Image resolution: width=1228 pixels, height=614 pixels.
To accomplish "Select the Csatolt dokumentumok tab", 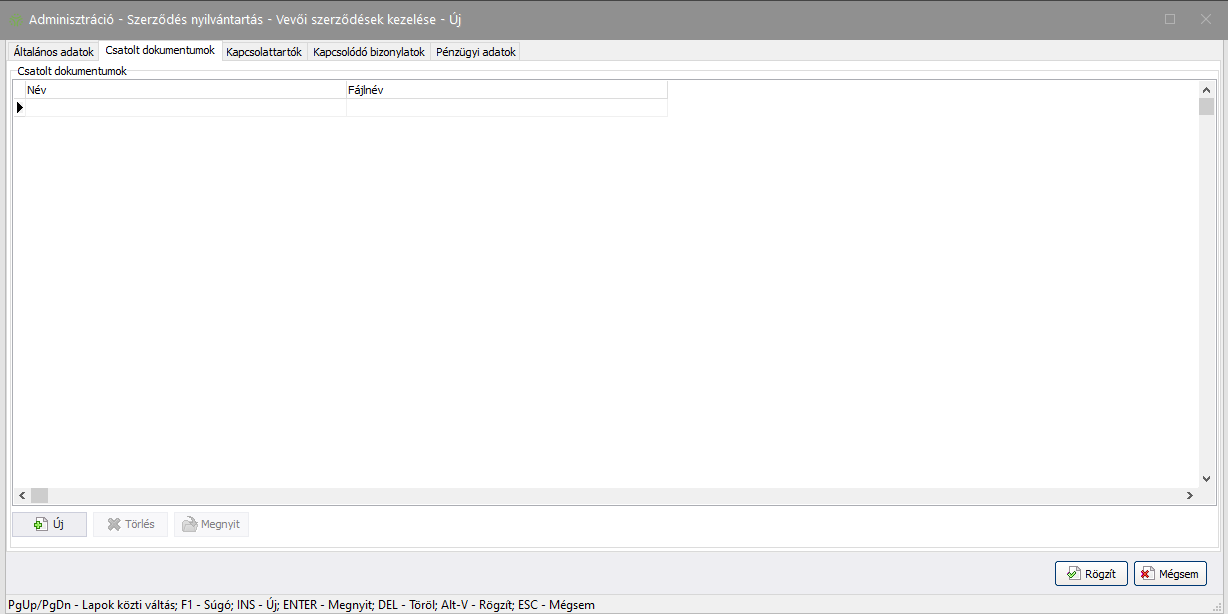I will tap(160, 51).
